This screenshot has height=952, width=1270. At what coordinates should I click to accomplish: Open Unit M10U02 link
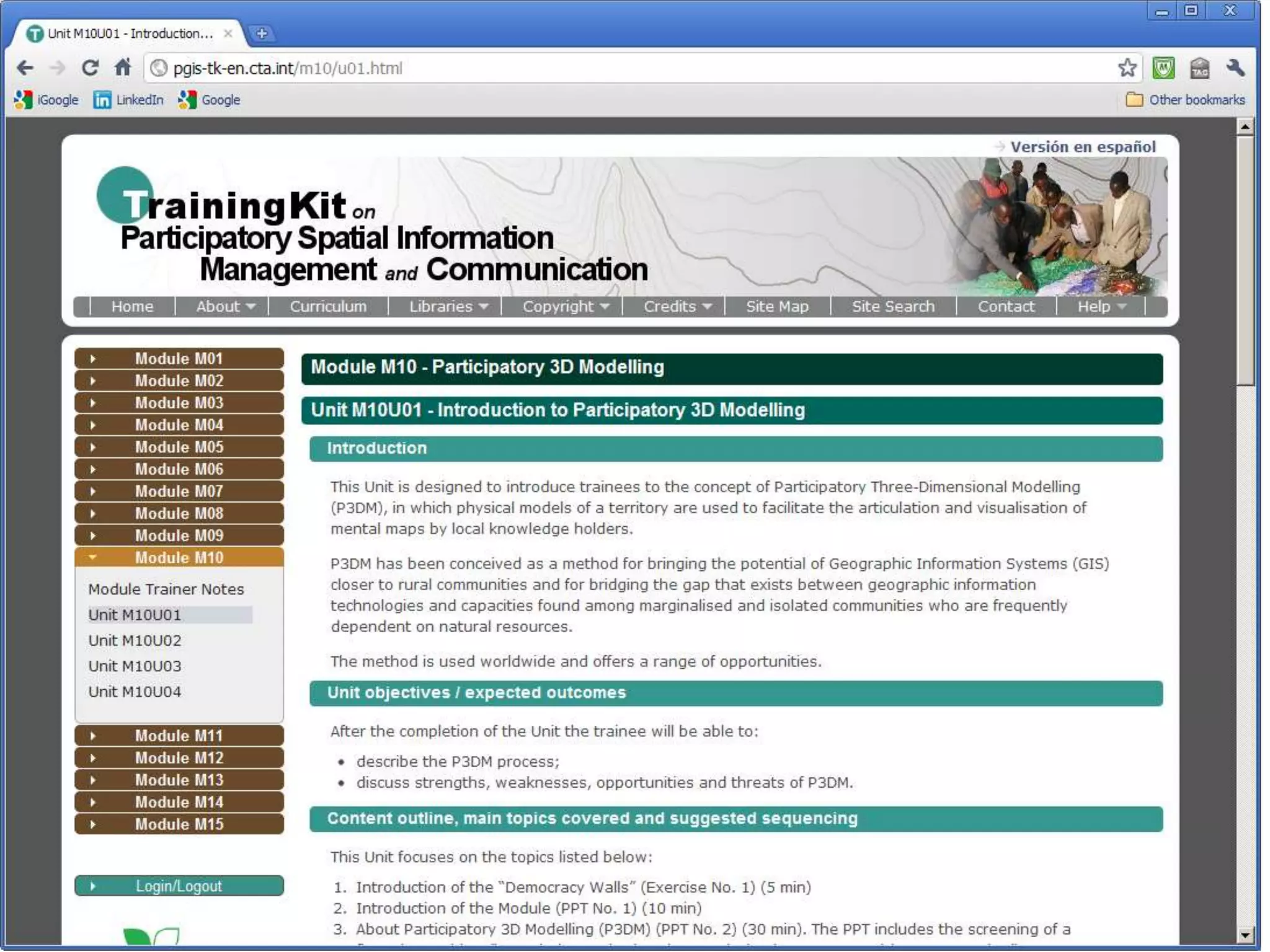(x=135, y=640)
